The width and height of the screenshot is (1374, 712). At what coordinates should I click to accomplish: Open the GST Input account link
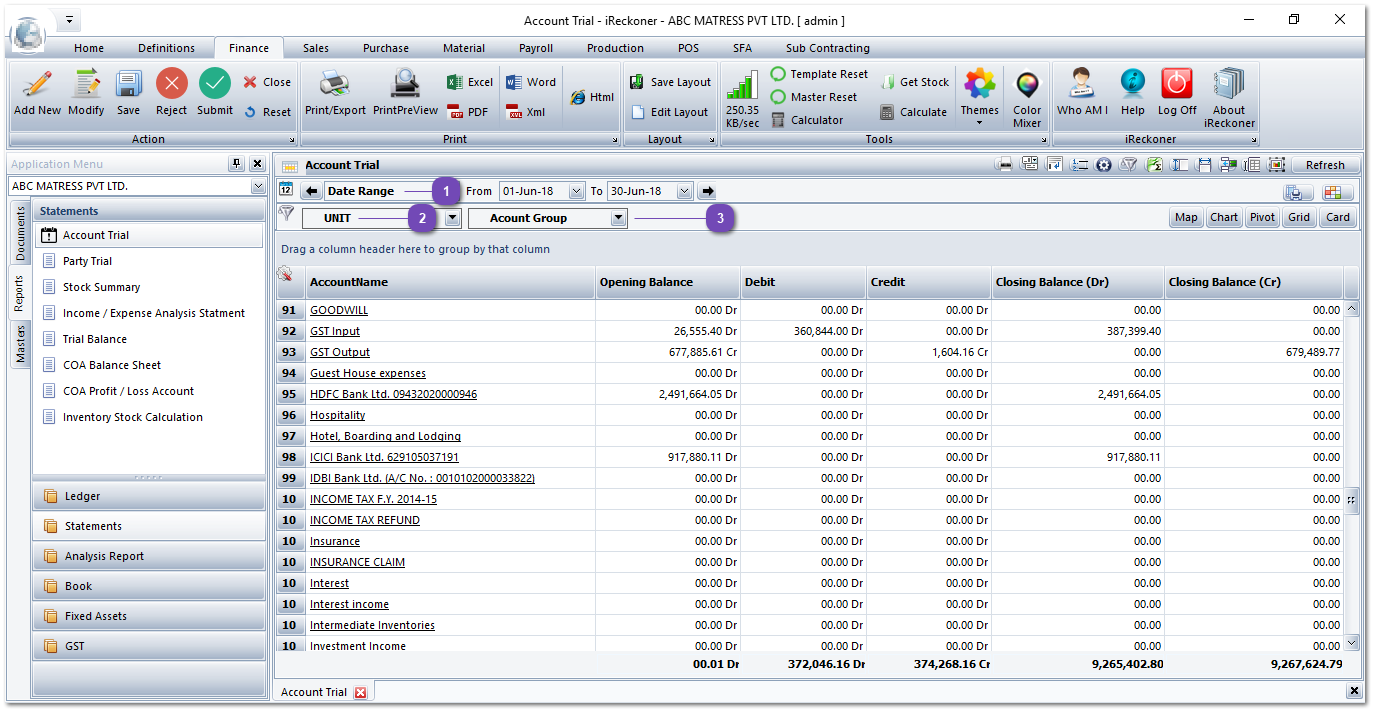[x=335, y=331]
